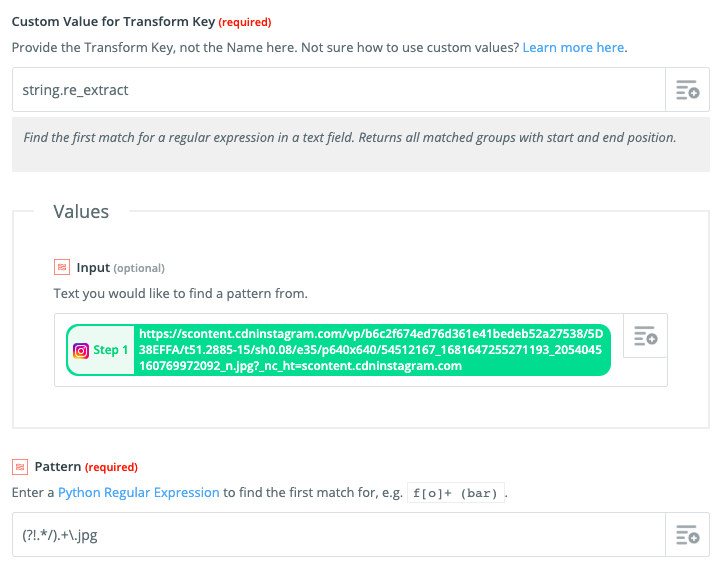Click the Input (optional) label

[120, 268]
